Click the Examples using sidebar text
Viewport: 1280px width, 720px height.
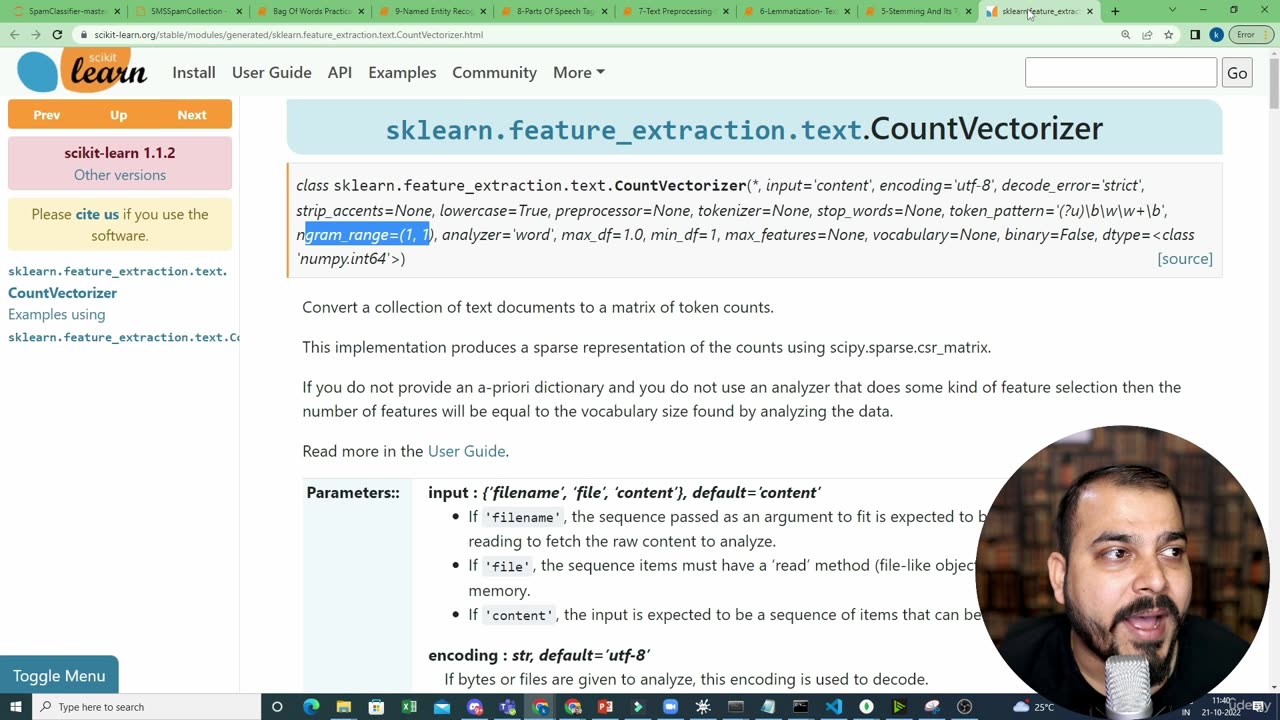tap(57, 314)
